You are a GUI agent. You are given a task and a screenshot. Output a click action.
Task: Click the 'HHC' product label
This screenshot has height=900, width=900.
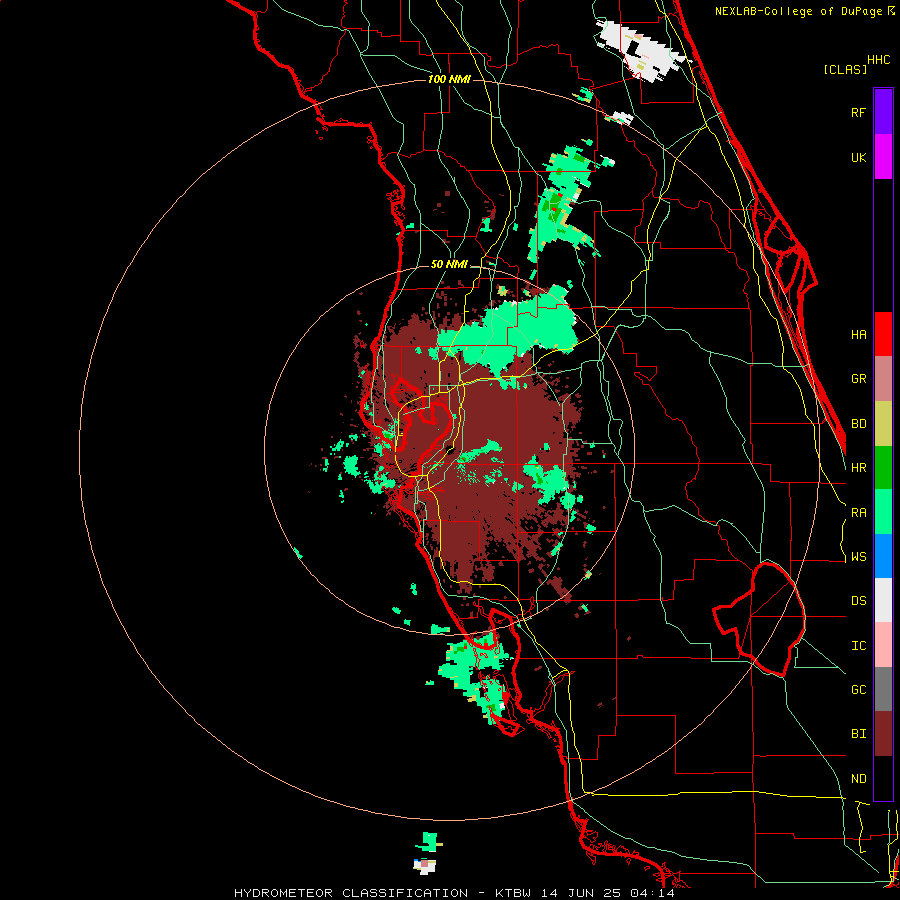[x=879, y=60]
